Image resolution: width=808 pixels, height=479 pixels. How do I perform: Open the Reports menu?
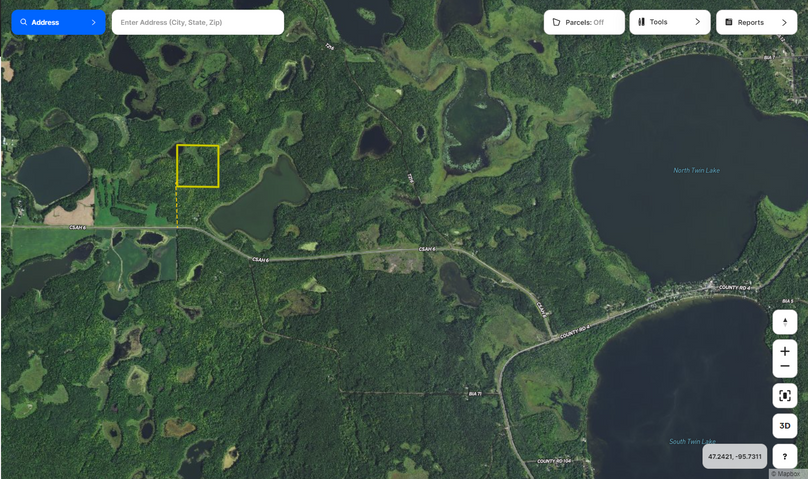tap(756, 22)
